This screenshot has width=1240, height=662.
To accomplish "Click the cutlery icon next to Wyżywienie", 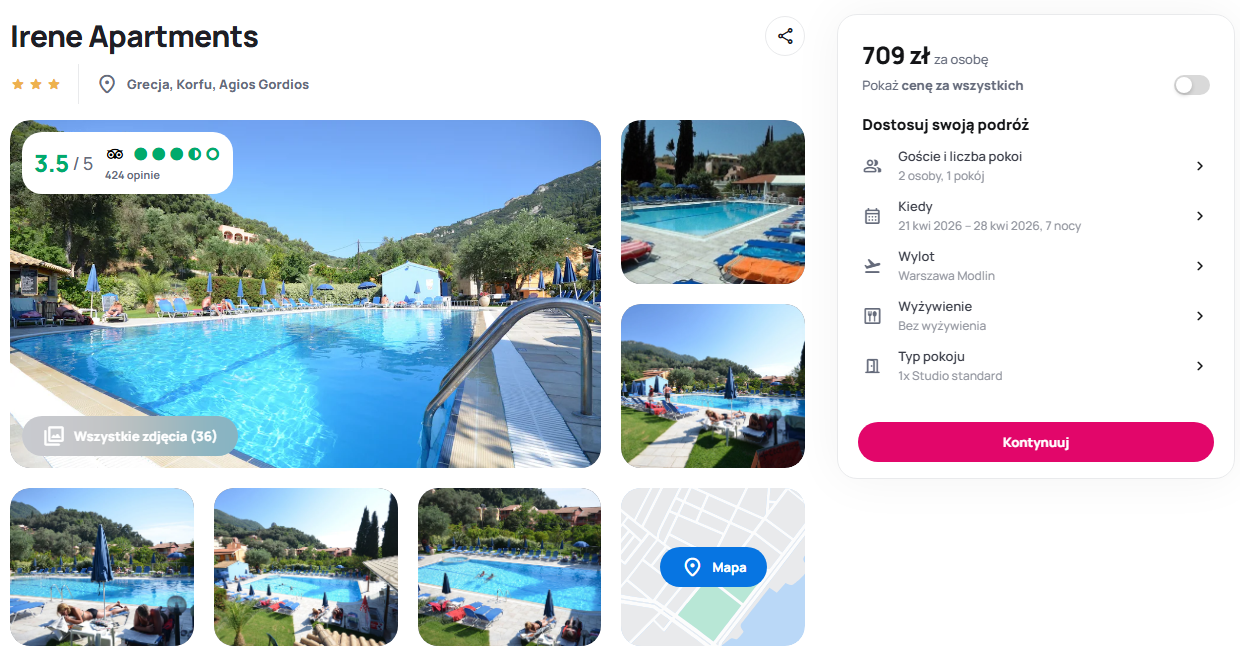I will click(872, 316).
